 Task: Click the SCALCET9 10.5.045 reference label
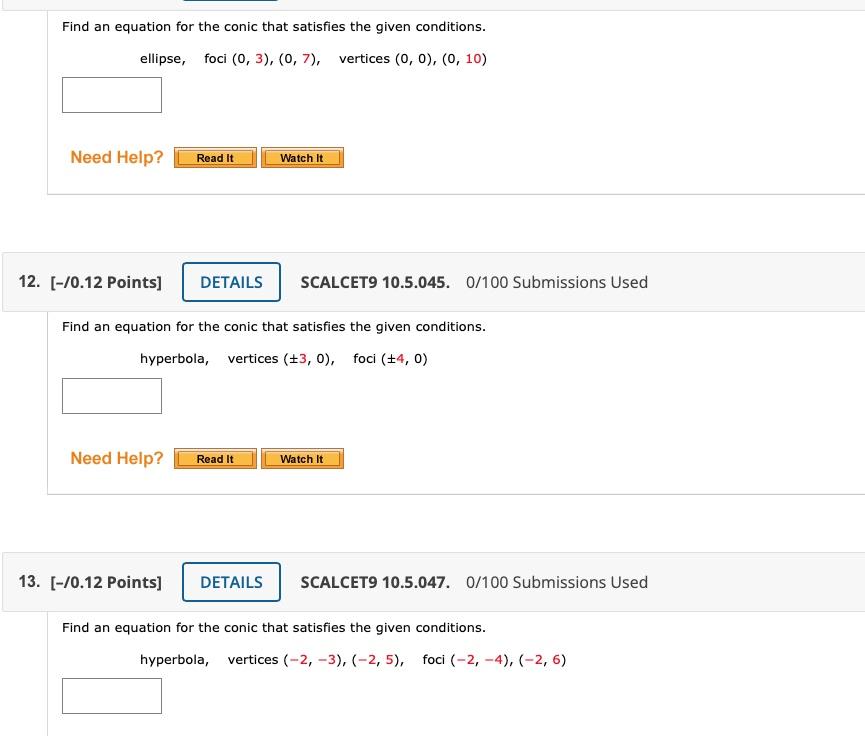click(x=374, y=282)
